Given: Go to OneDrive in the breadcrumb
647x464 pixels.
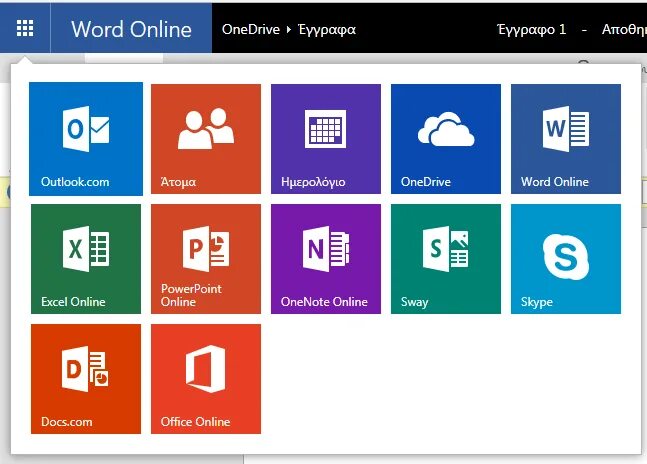Looking at the screenshot, I should tap(251, 29).
